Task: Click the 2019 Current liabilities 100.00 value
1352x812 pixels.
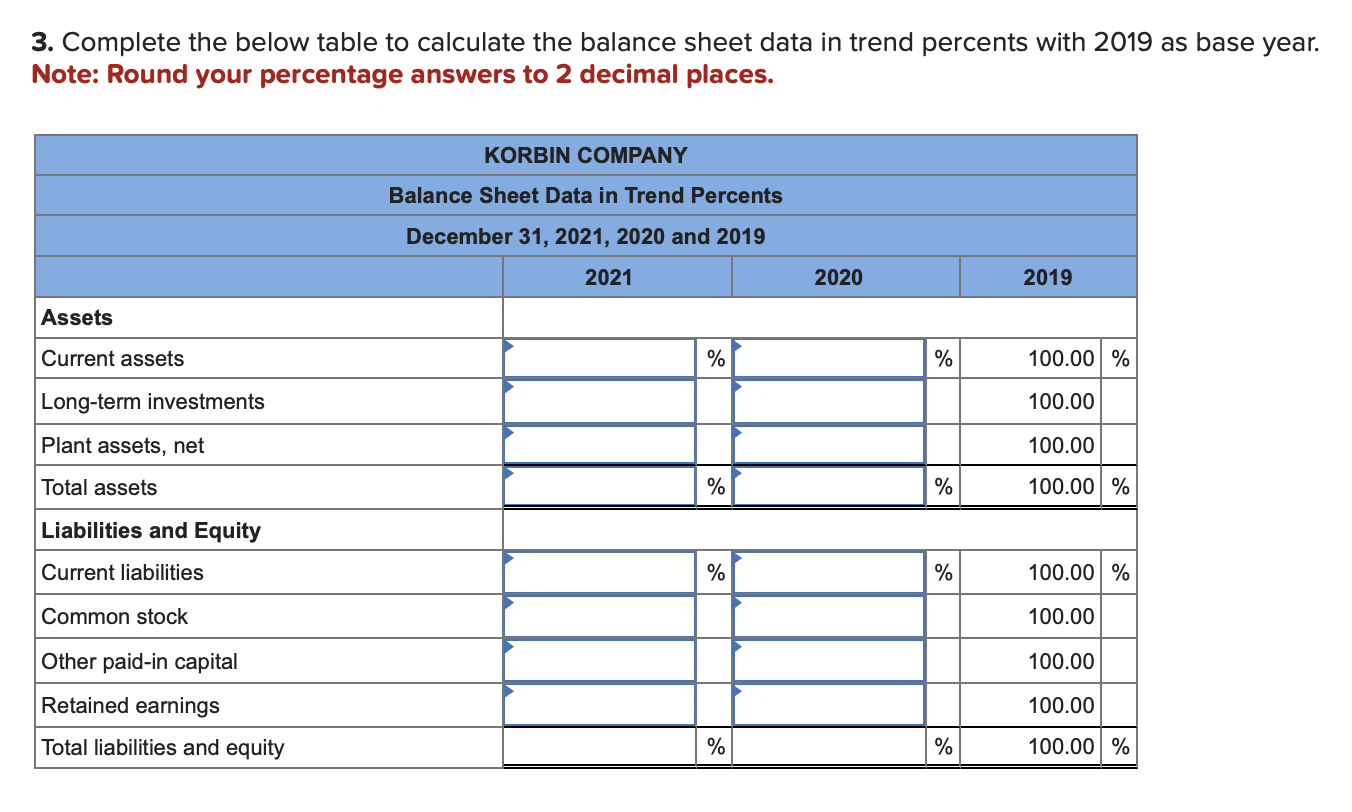Action: [x=1062, y=573]
